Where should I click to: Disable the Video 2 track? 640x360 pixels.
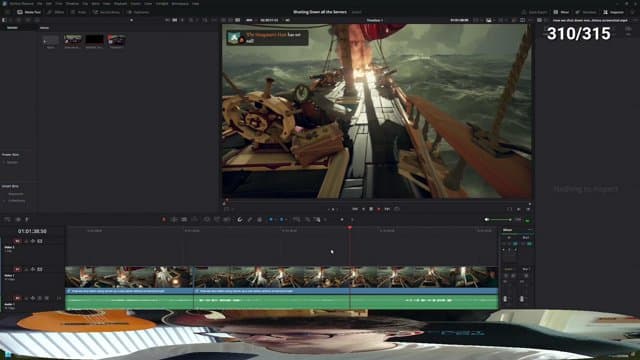pos(40,241)
